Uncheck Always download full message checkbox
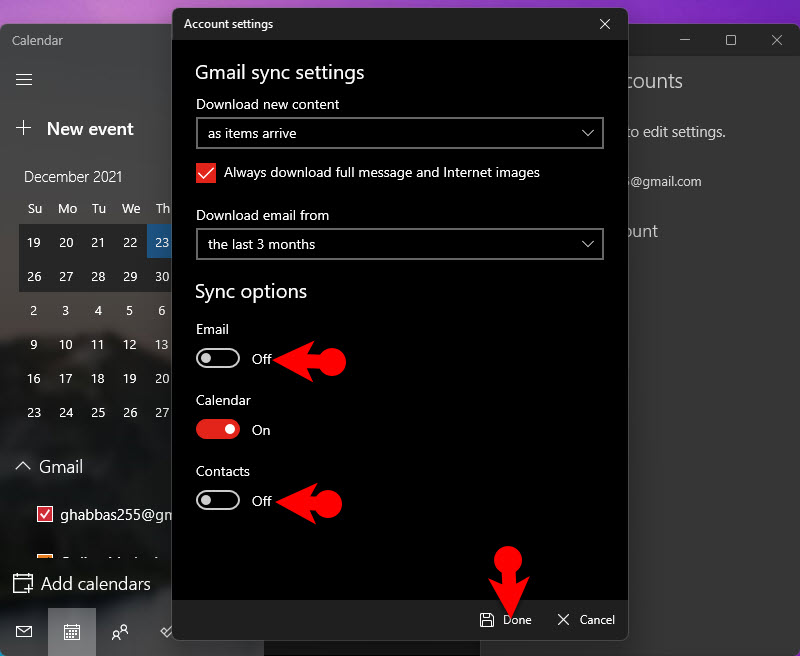800x656 pixels. pyautogui.click(x=206, y=173)
